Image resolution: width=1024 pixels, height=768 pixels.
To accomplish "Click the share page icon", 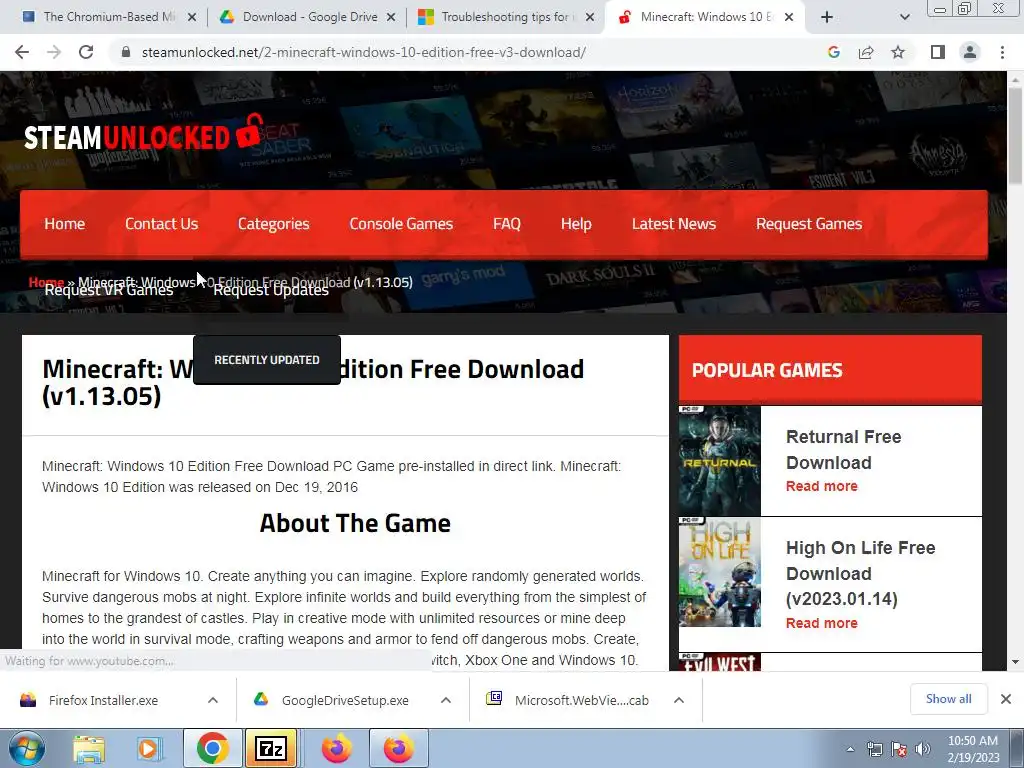I will pyautogui.click(x=866, y=52).
